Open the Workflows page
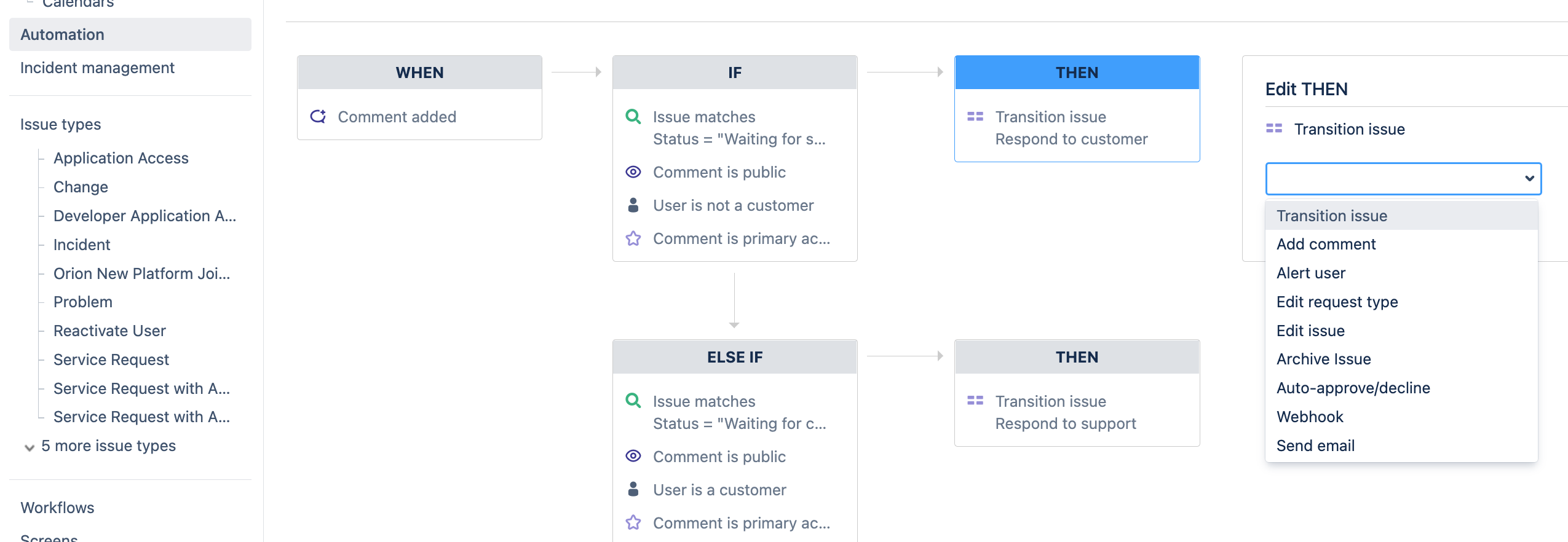The width and height of the screenshot is (1568, 542). (57, 508)
